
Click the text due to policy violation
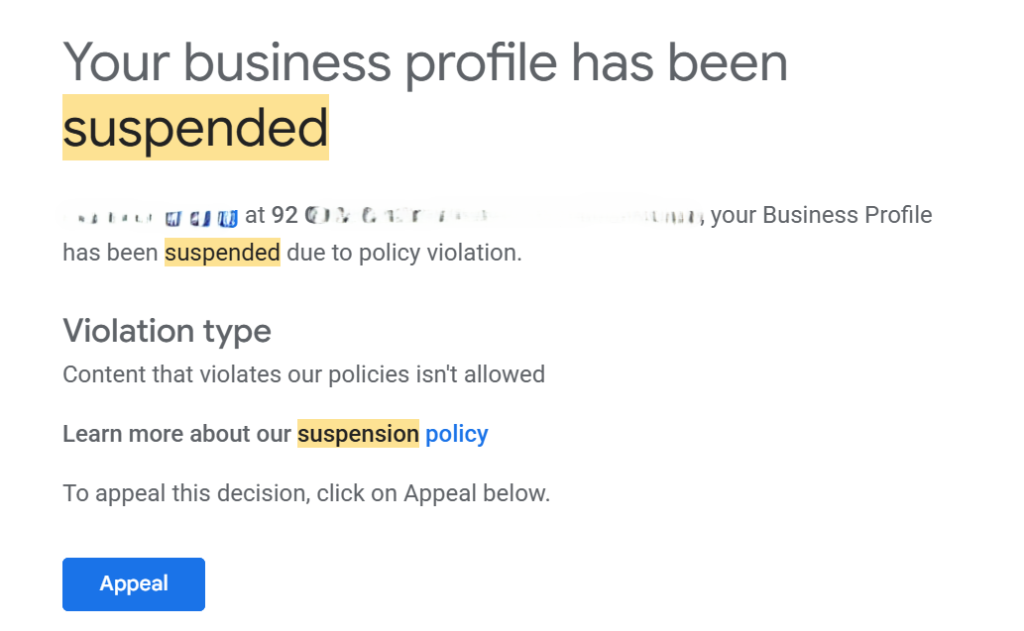tap(404, 253)
